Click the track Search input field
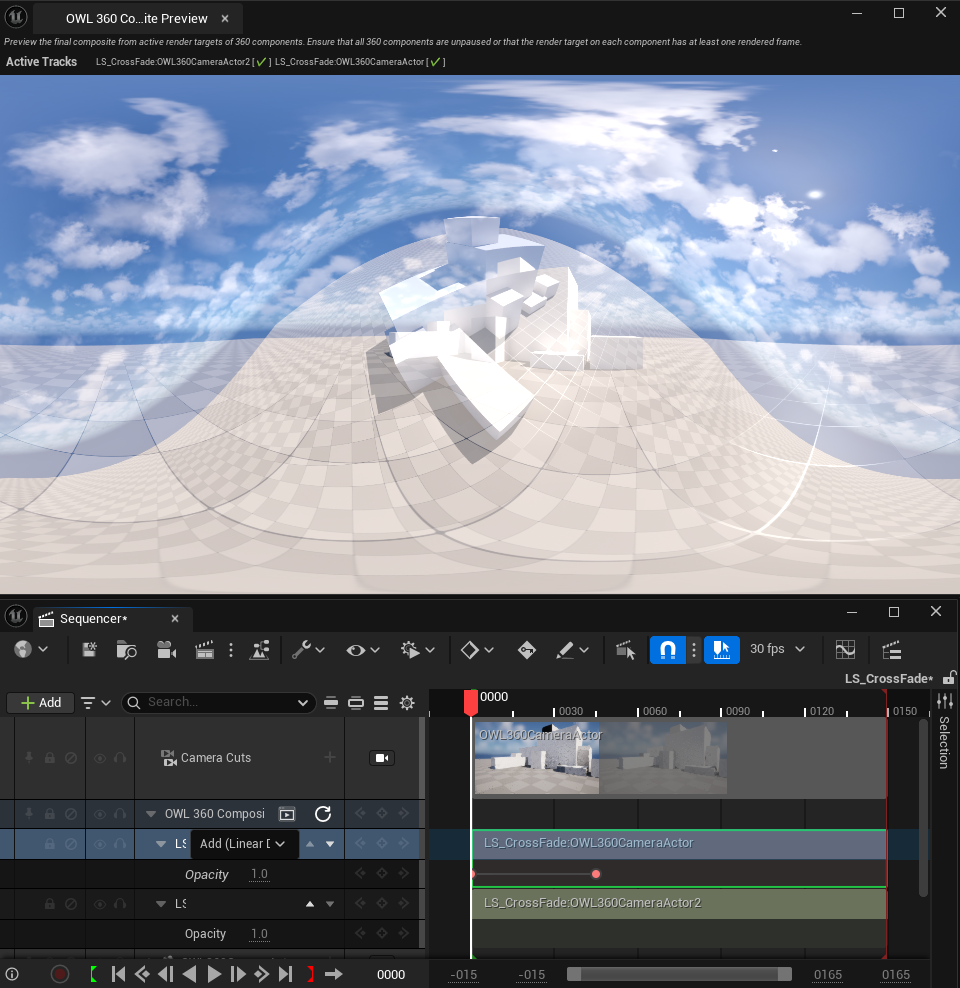The image size is (960, 988). pyautogui.click(x=218, y=703)
